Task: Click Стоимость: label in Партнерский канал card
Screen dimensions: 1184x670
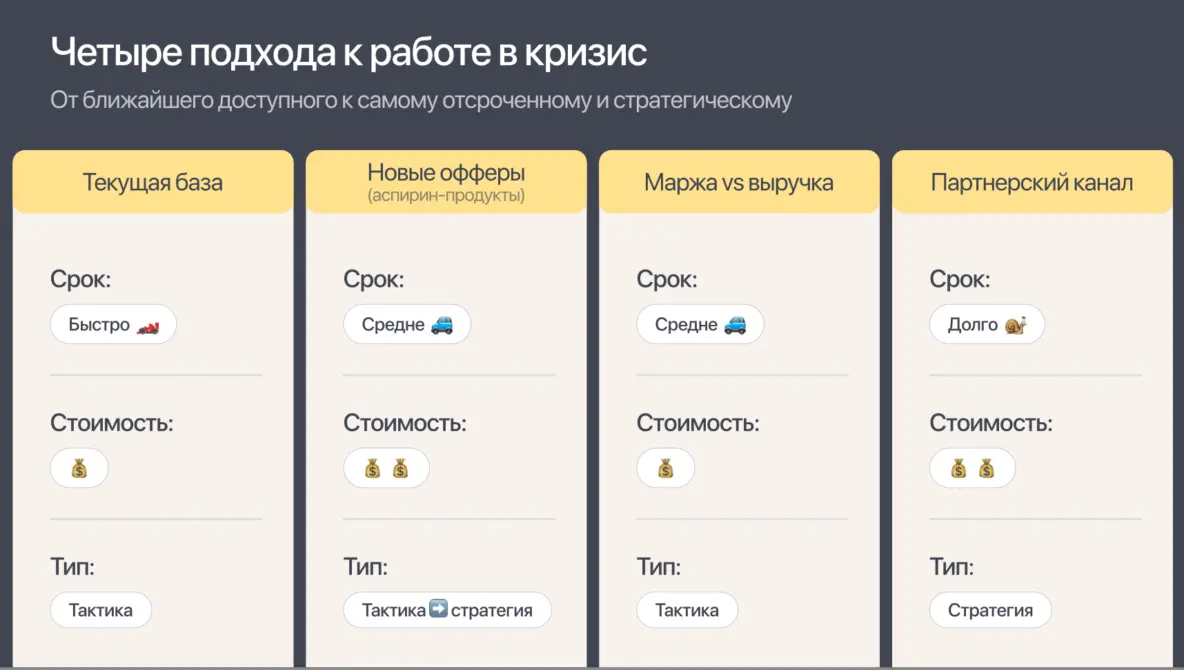Action: click(x=991, y=422)
